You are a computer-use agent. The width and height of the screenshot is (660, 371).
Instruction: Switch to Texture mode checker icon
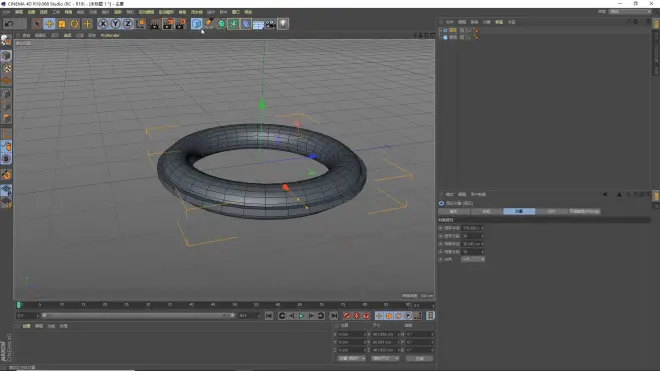click(x=6, y=68)
